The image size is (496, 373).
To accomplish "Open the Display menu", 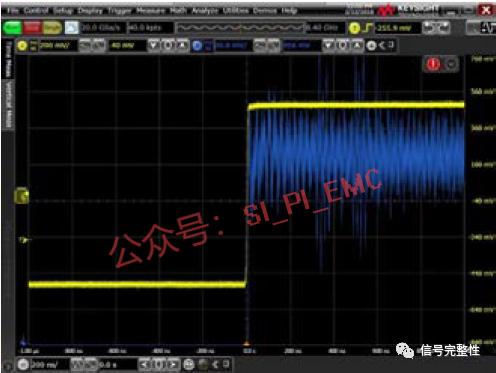I will (x=90, y=11).
